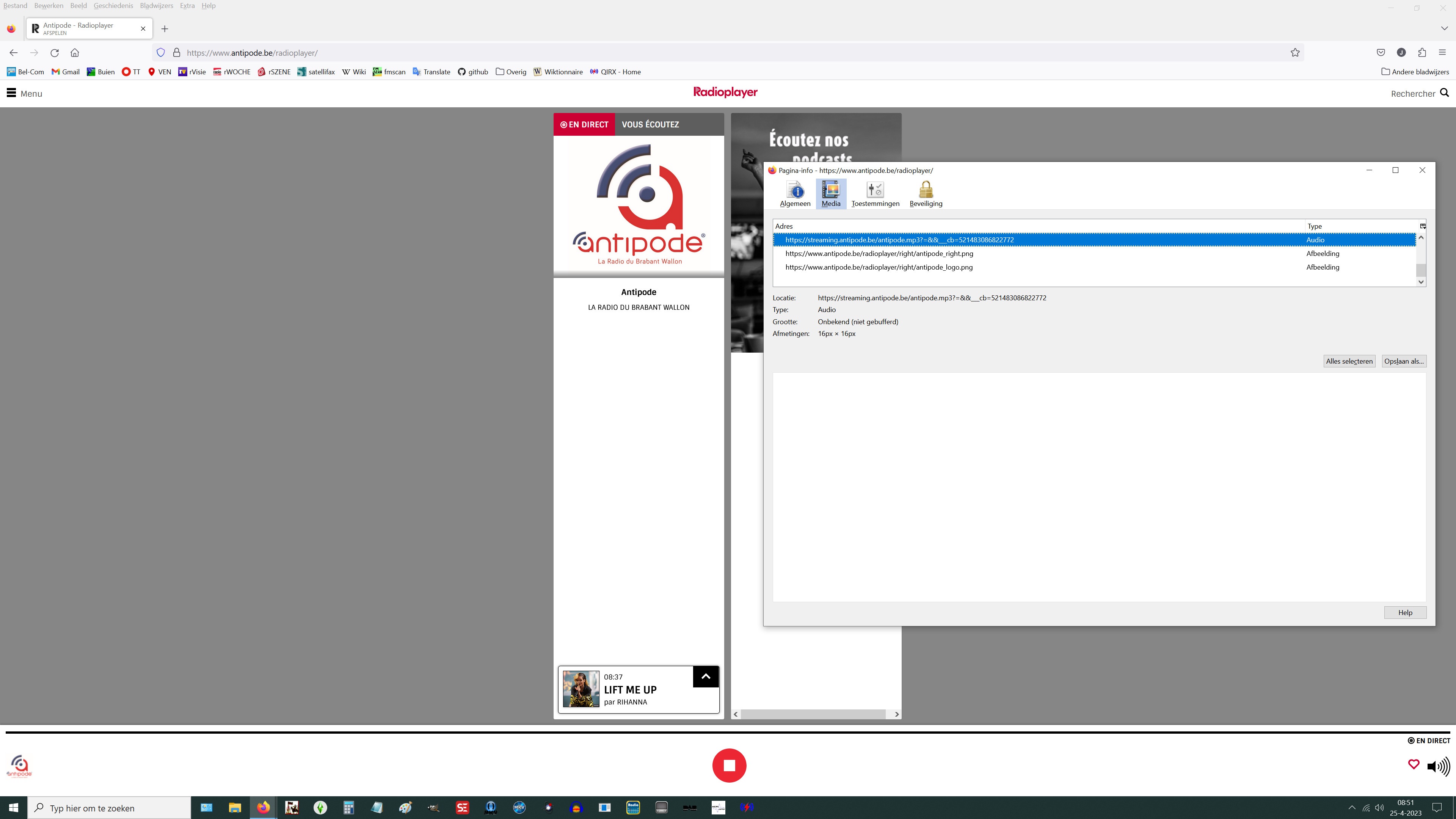Sort media list by Adres column
1456x819 pixels.
tap(1039, 226)
